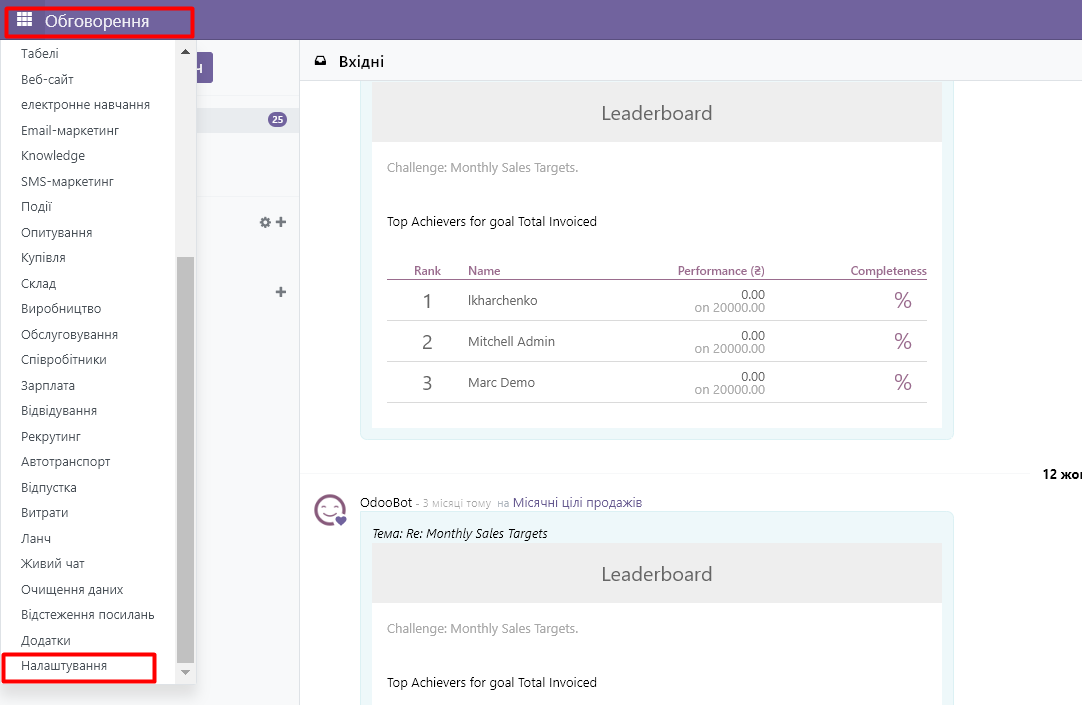This screenshot has width=1082, height=705.
Task: Select Склад in the apps menu
Action: pos(39,284)
